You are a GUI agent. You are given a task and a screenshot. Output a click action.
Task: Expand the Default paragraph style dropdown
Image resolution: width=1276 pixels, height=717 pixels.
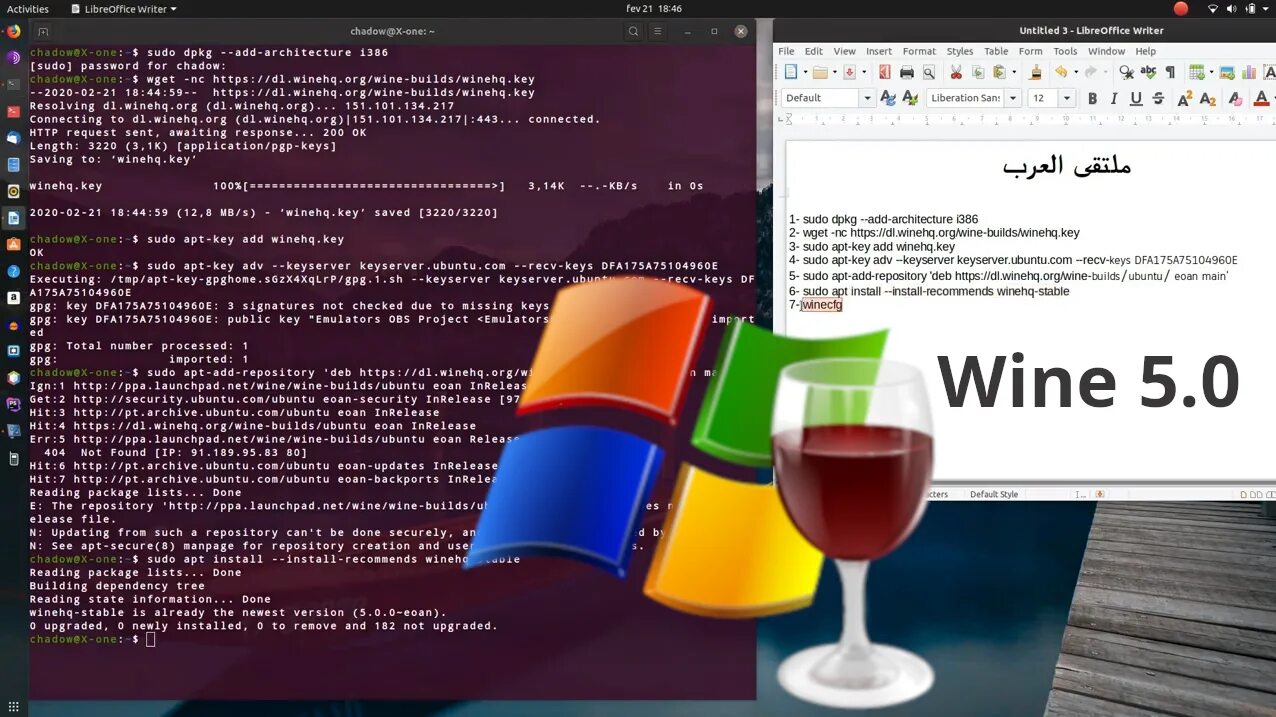[x=867, y=98]
